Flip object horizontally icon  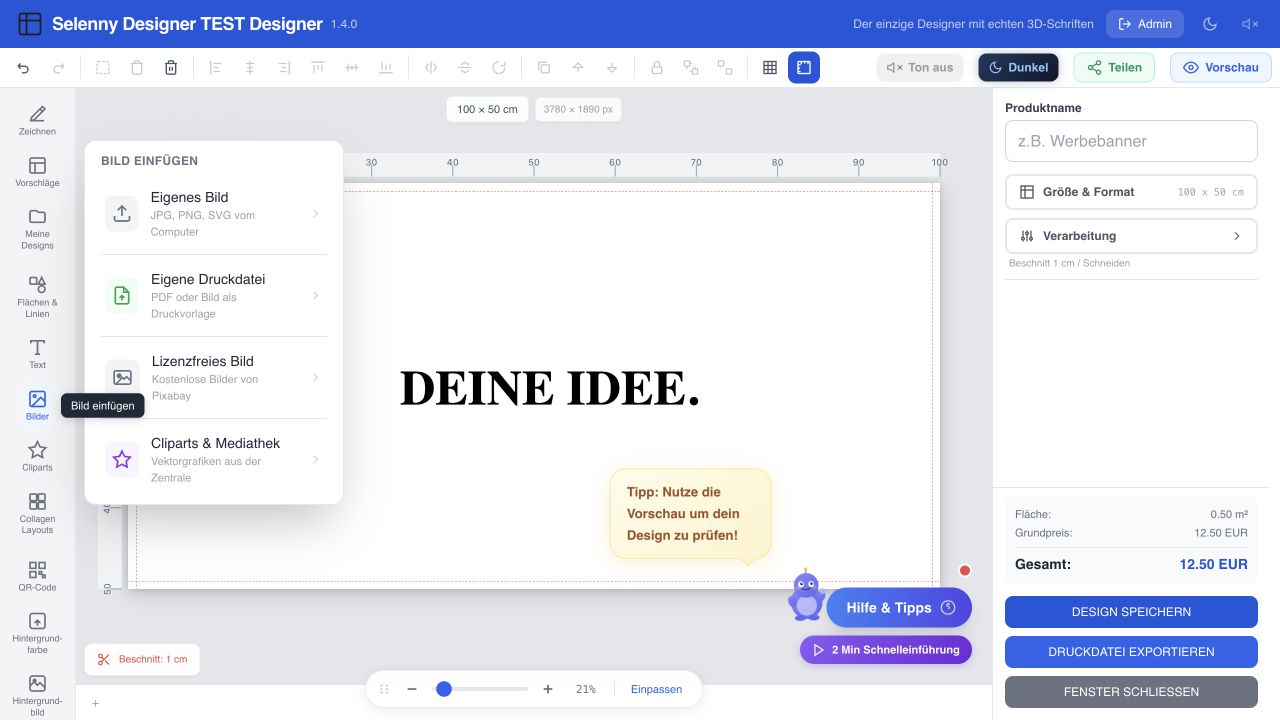[431, 68]
